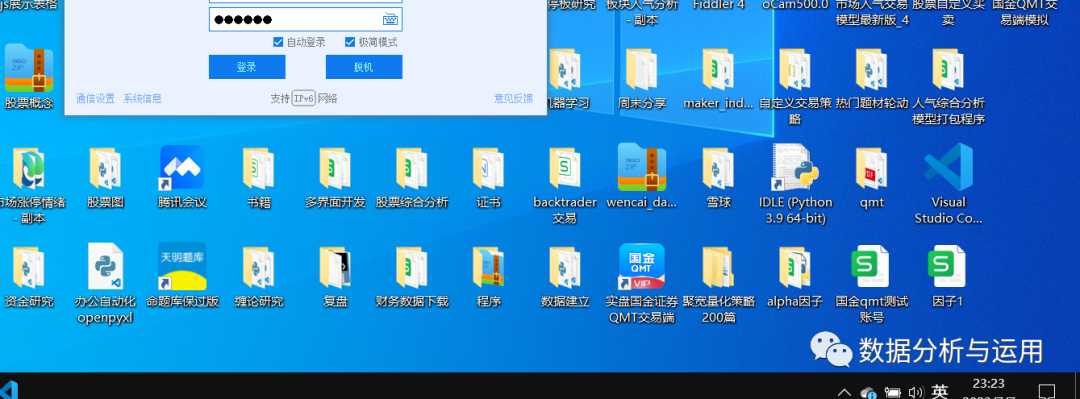
Task: Open the soft keyboard in password field
Action: coord(390,19)
